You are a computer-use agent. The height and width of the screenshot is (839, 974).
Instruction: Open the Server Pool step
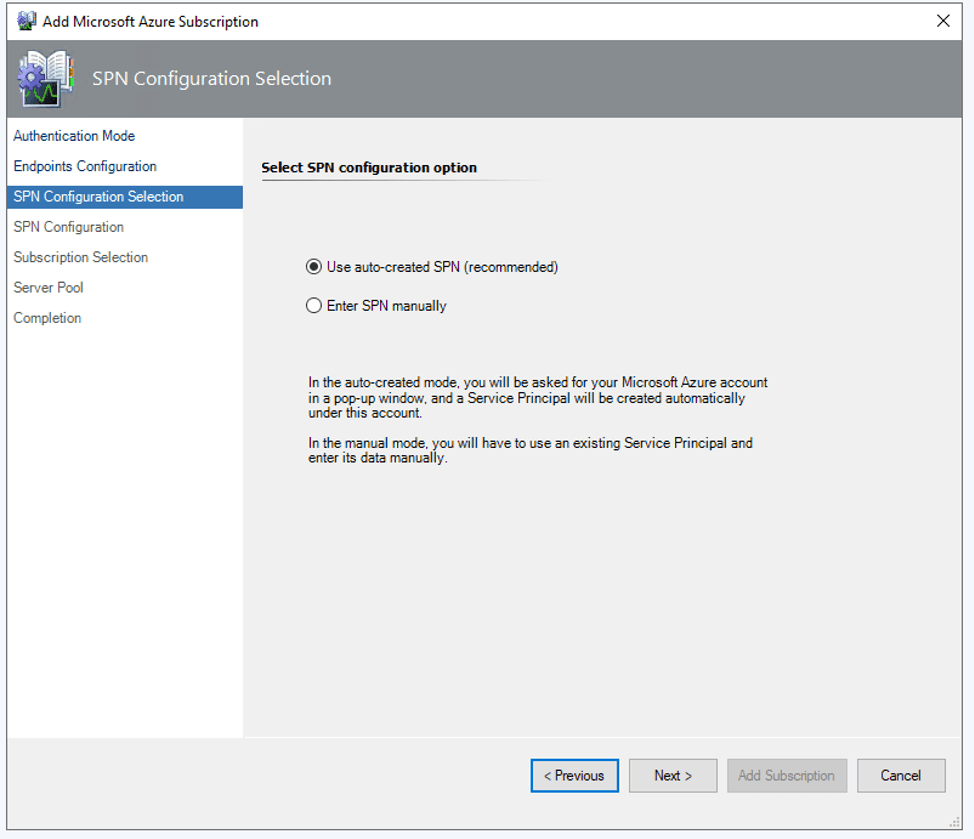tap(48, 288)
